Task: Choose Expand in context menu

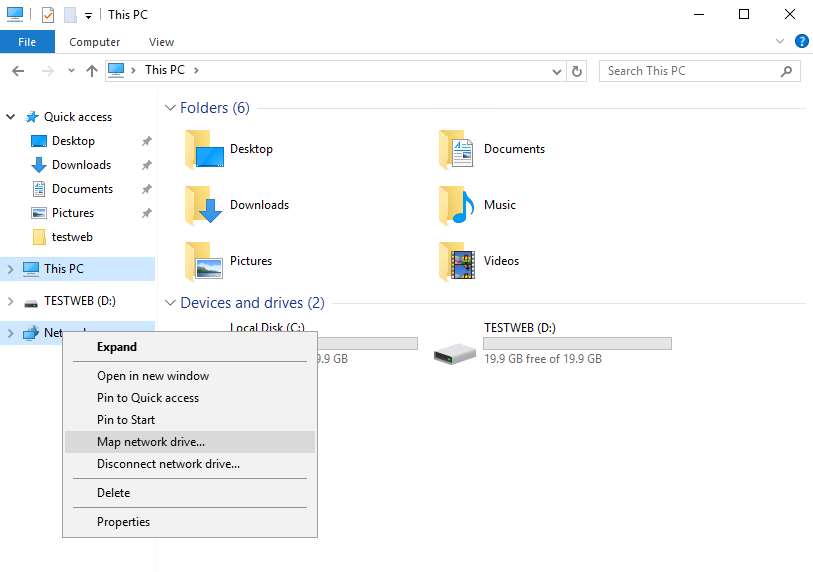Action: [190, 347]
